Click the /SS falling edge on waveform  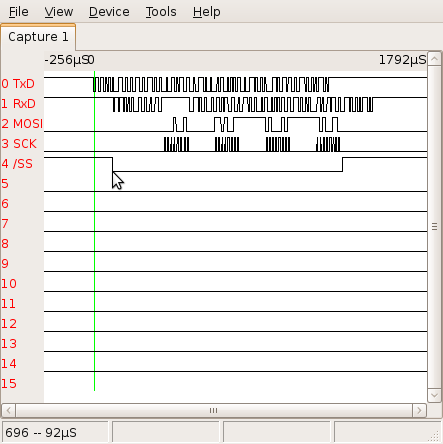[112, 164]
